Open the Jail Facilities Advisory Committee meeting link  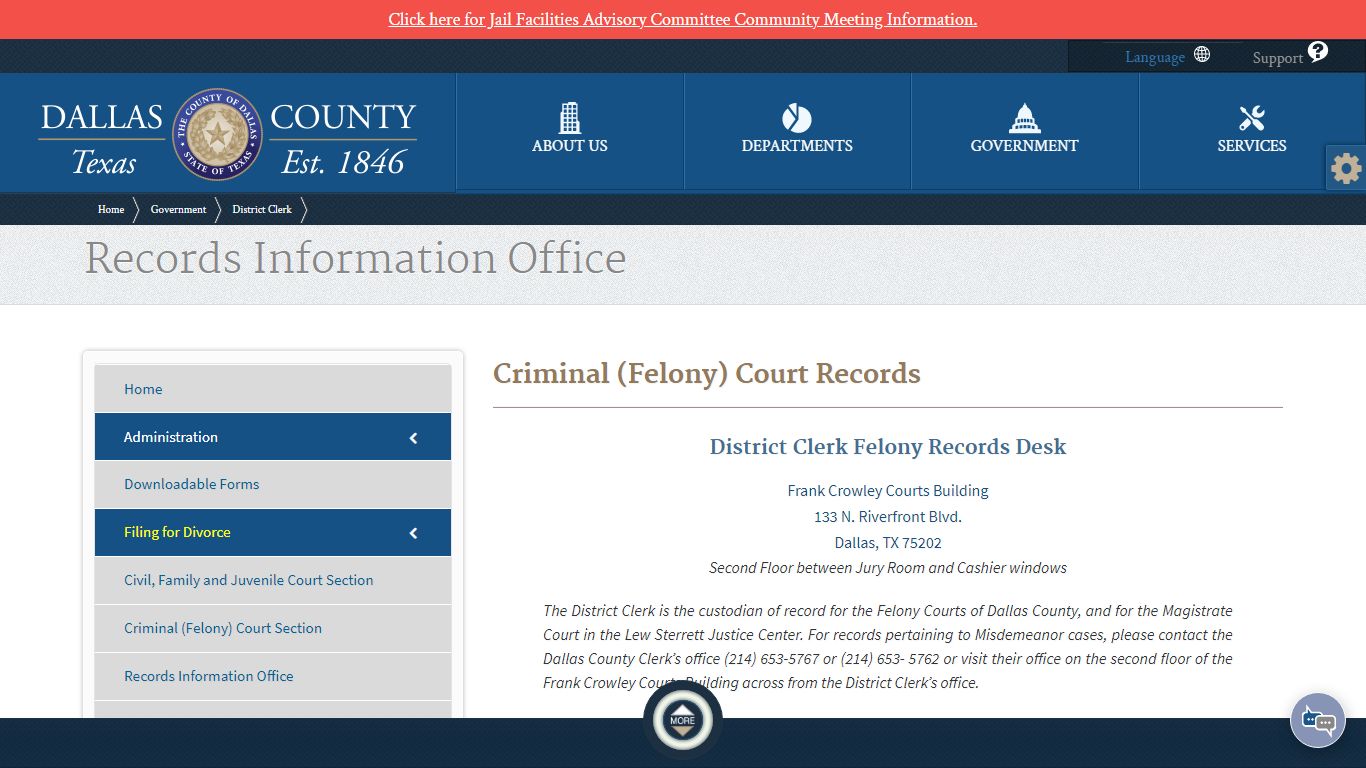tap(682, 19)
